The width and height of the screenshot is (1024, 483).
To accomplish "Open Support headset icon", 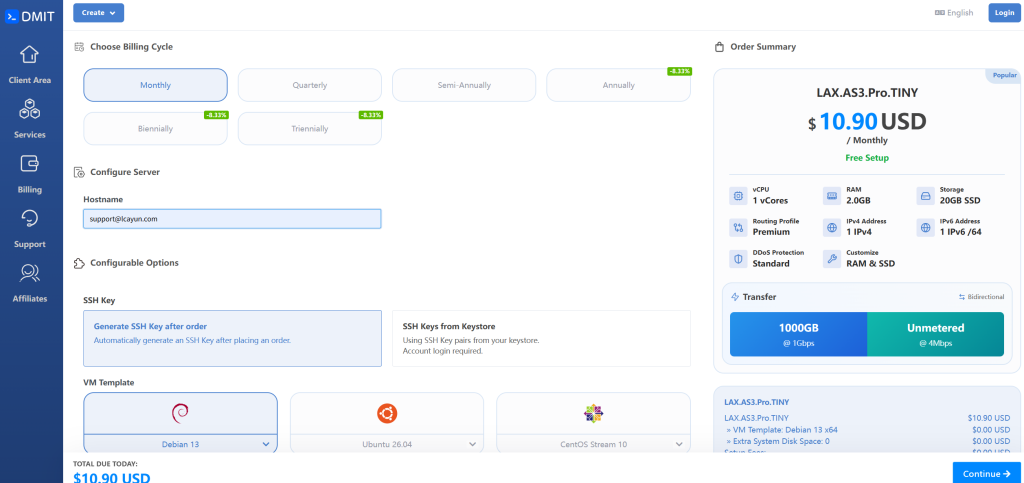I will [x=29, y=218].
